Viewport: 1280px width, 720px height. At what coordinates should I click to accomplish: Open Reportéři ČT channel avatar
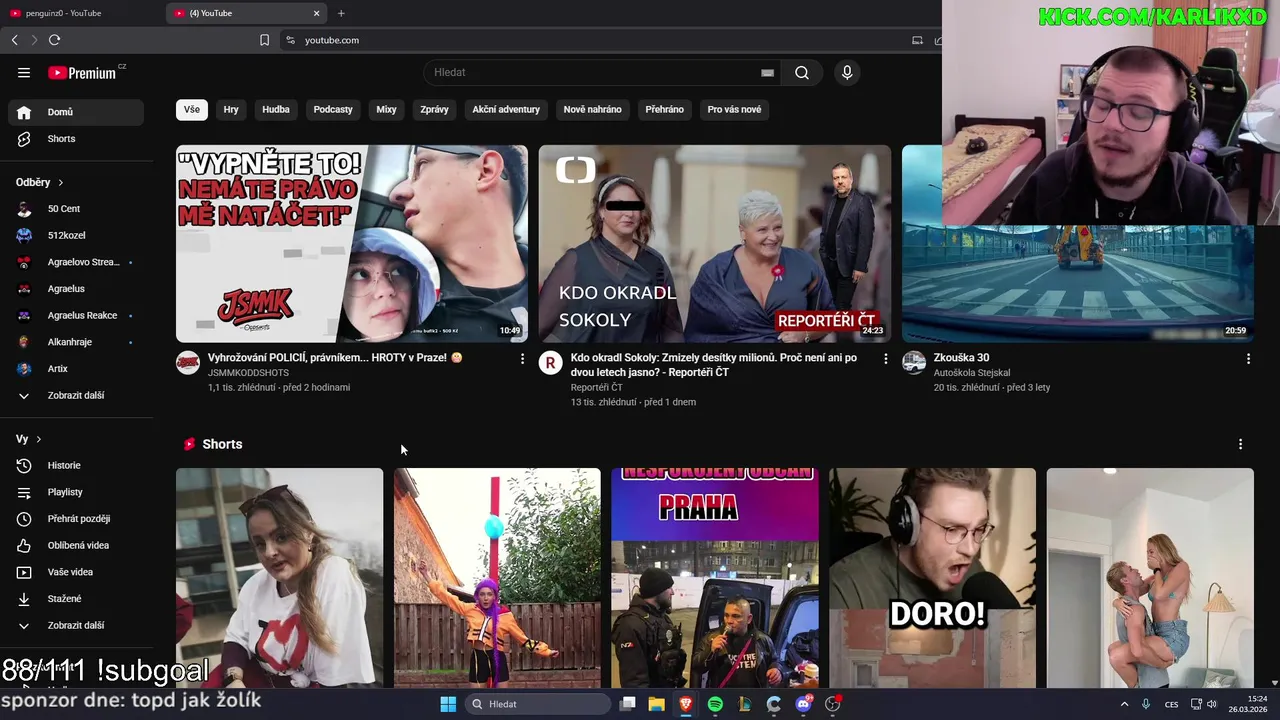(x=550, y=362)
